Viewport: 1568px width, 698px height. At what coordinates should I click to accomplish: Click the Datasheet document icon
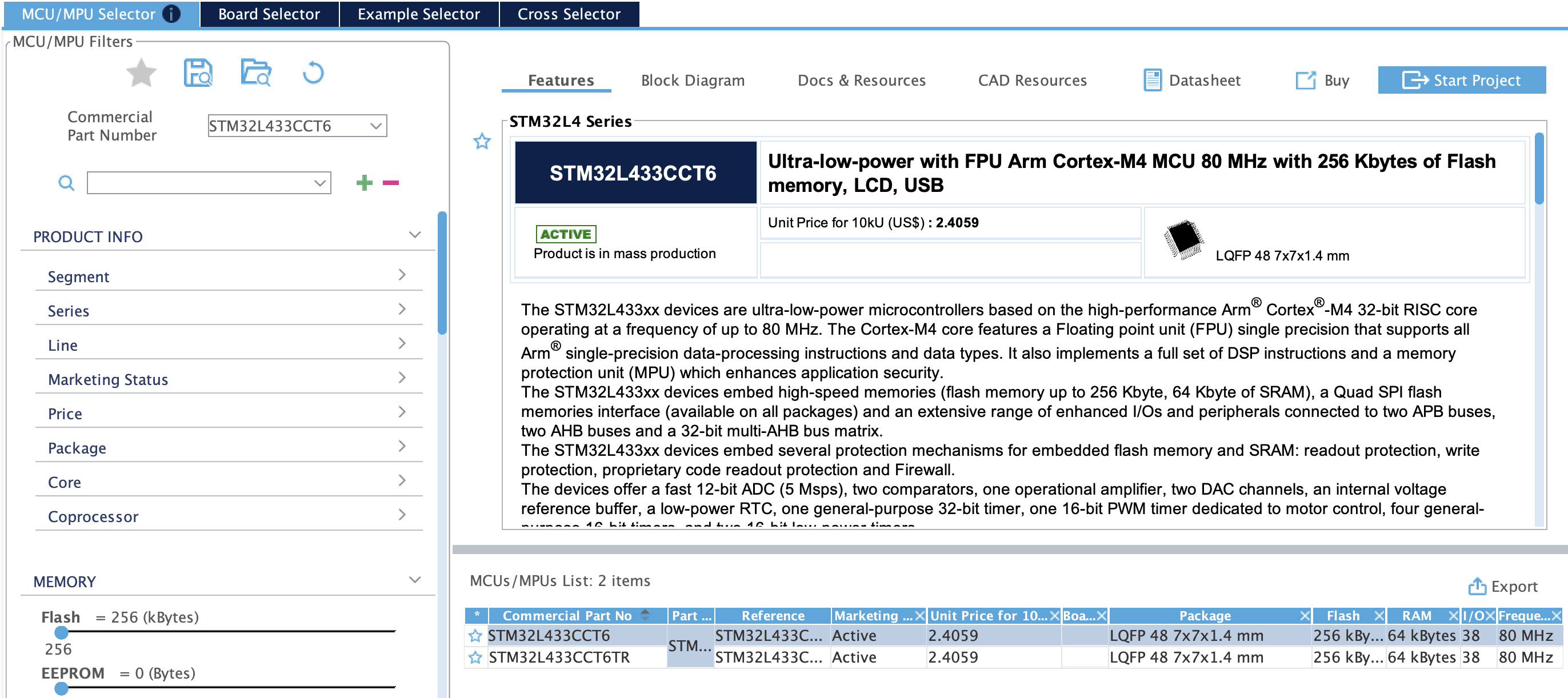[x=1152, y=81]
